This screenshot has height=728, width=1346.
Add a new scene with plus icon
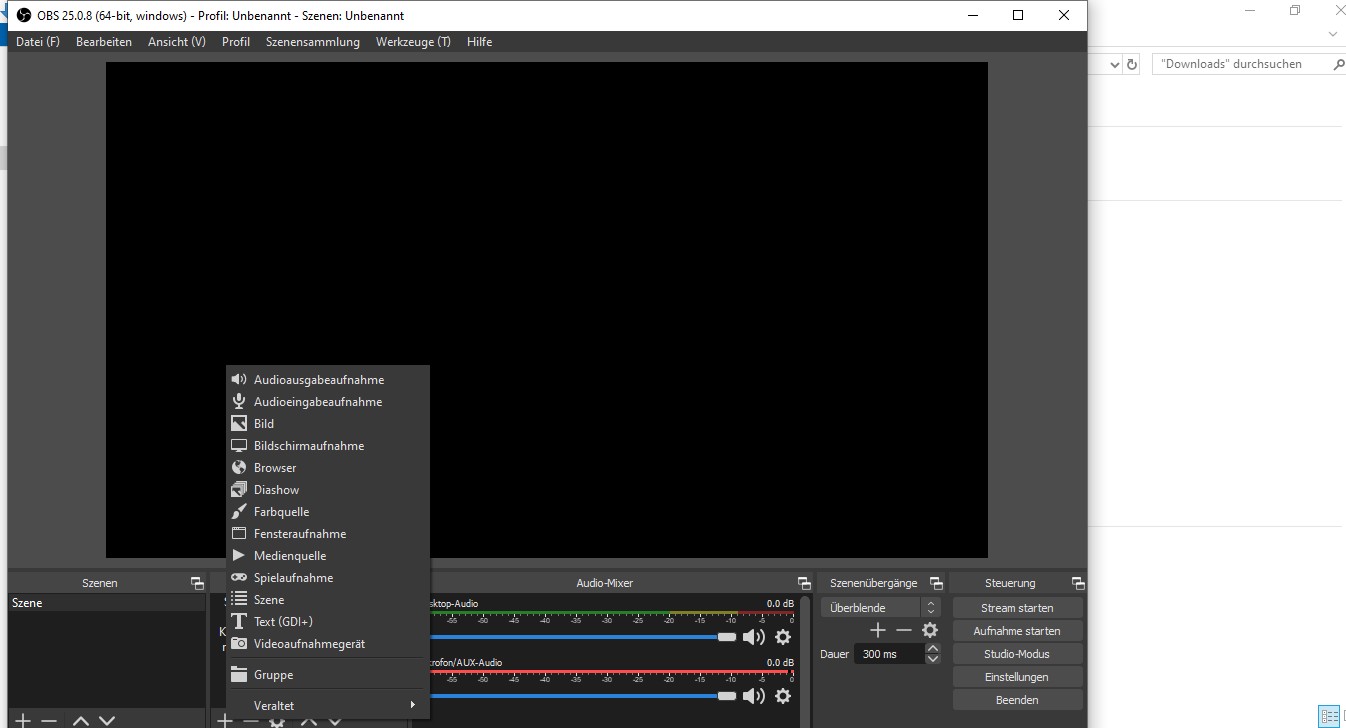[x=22, y=720]
